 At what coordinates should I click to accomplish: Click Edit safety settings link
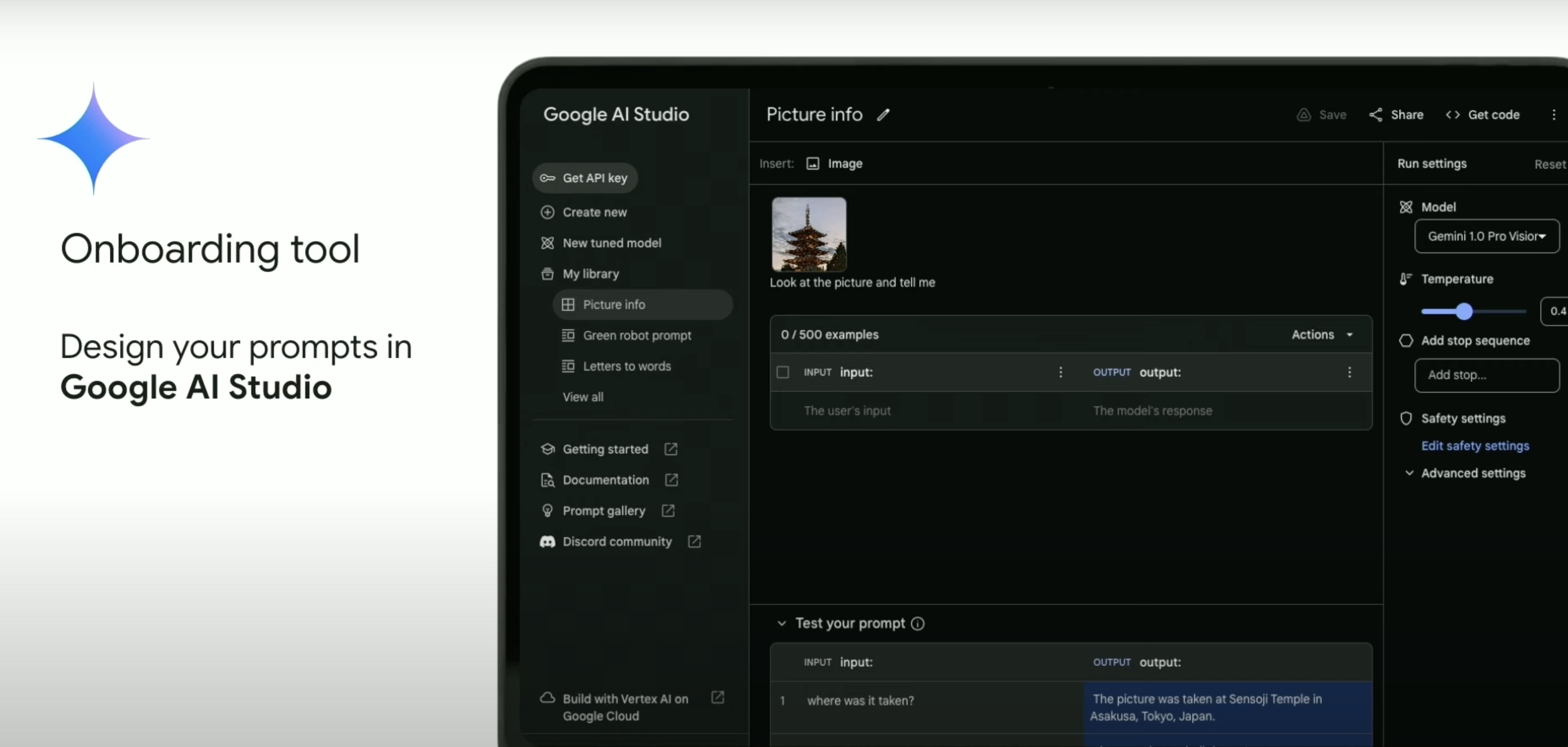tap(1475, 446)
